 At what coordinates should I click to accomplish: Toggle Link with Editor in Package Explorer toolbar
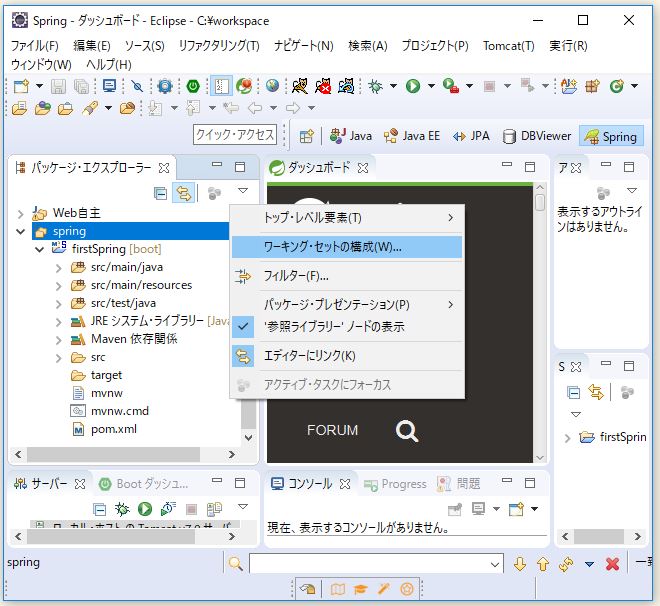[184, 194]
